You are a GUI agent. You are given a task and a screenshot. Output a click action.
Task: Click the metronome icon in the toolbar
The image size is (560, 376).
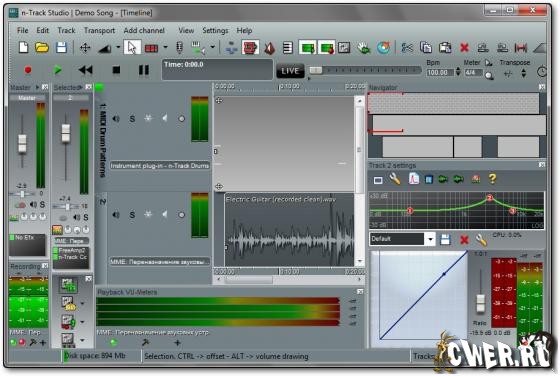pos(270,48)
